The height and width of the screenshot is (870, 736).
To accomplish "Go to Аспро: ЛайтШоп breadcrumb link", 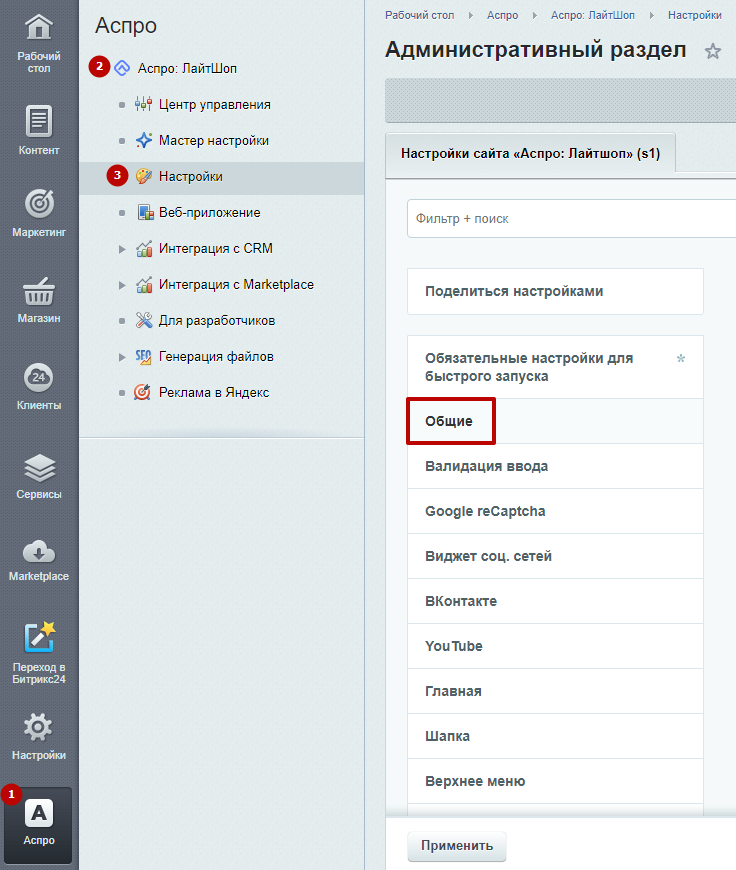I will [x=593, y=15].
